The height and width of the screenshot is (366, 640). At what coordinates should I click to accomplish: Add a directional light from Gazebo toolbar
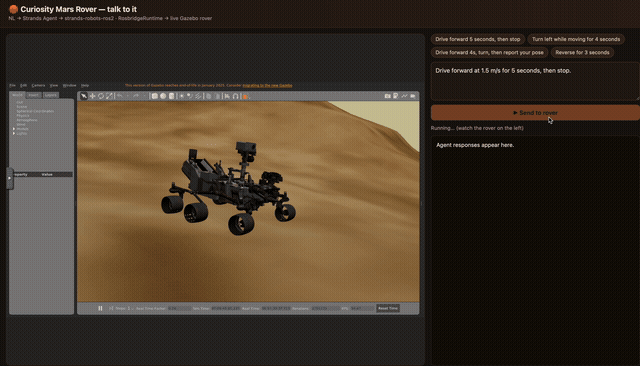click(x=198, y=96)
